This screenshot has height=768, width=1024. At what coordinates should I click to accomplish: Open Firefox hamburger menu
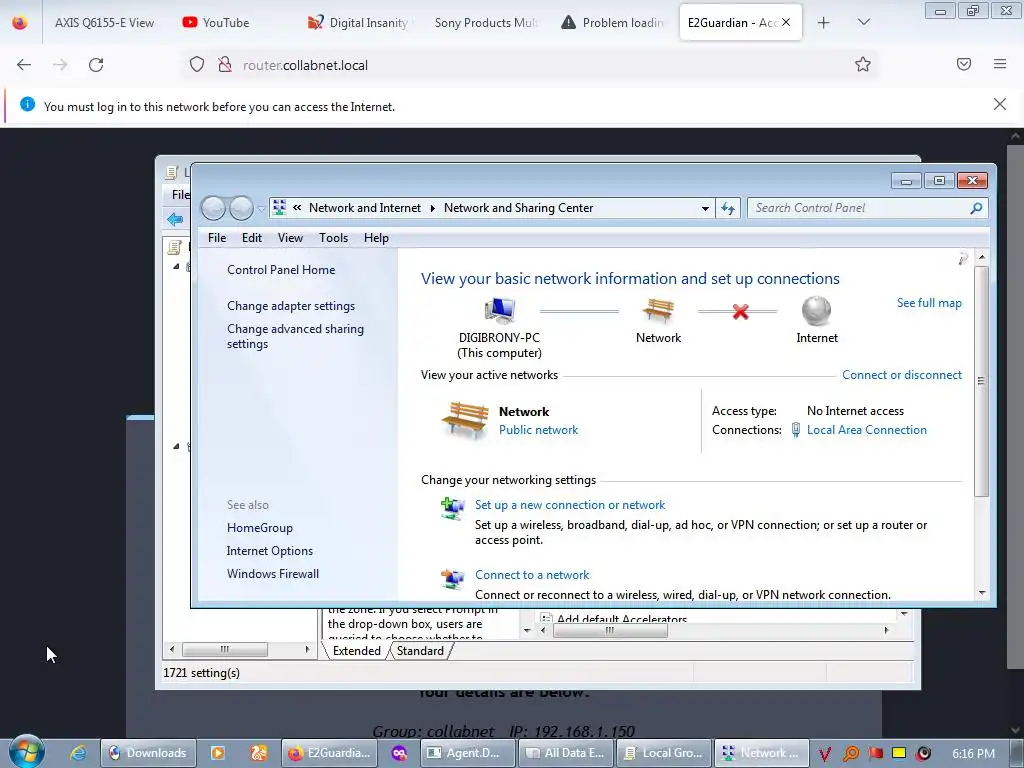point(1000,64)
